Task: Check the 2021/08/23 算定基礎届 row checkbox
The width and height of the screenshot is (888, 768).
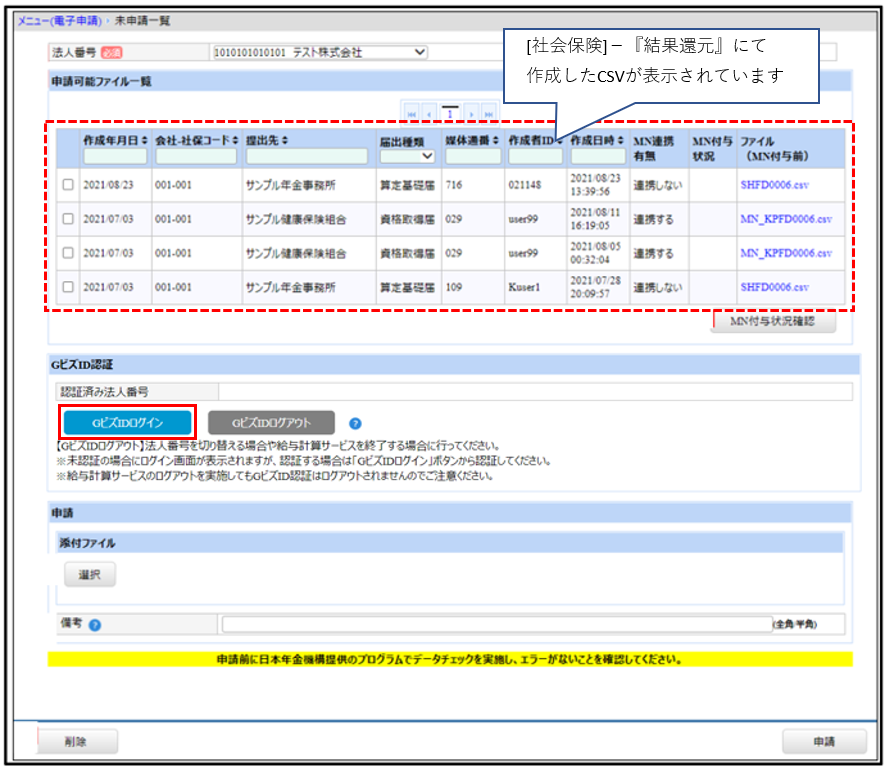Action: (x=68, y=185)
